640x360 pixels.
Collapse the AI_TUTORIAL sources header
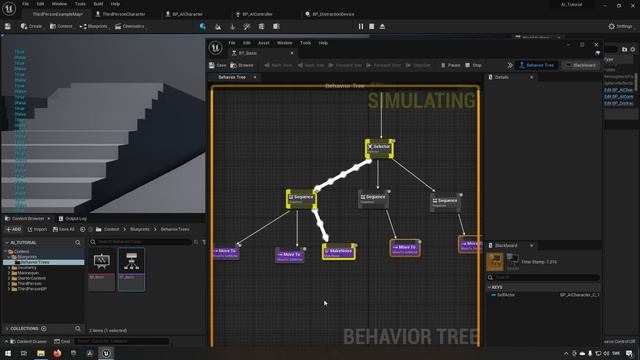7,242
